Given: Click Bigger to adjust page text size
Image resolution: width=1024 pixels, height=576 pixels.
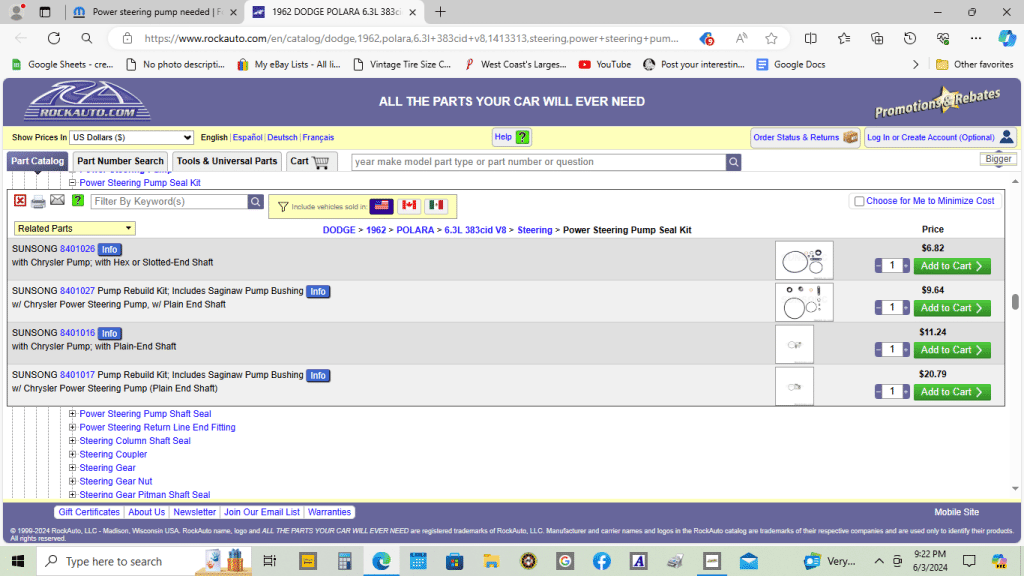Looking at the screenshot, I should [x=997, y=158].
